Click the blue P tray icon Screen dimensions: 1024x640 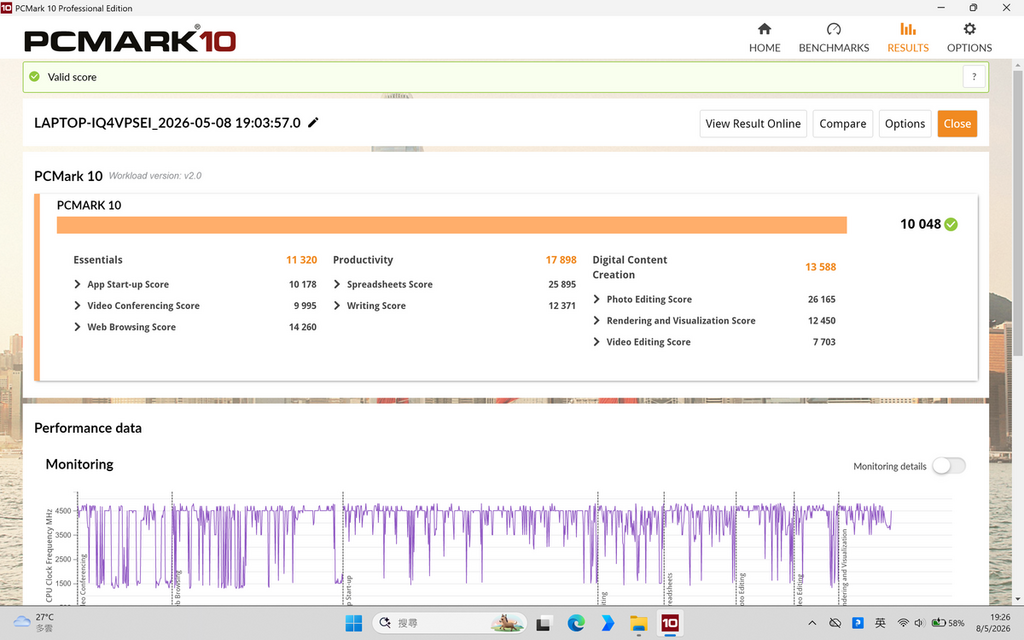[x=857, y=623]
